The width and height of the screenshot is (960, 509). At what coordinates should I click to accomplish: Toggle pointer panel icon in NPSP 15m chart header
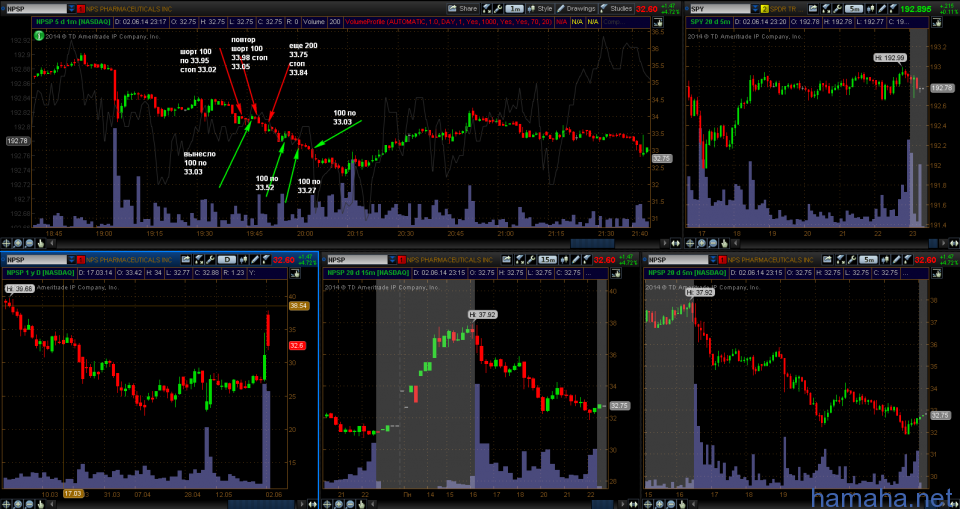616,272
